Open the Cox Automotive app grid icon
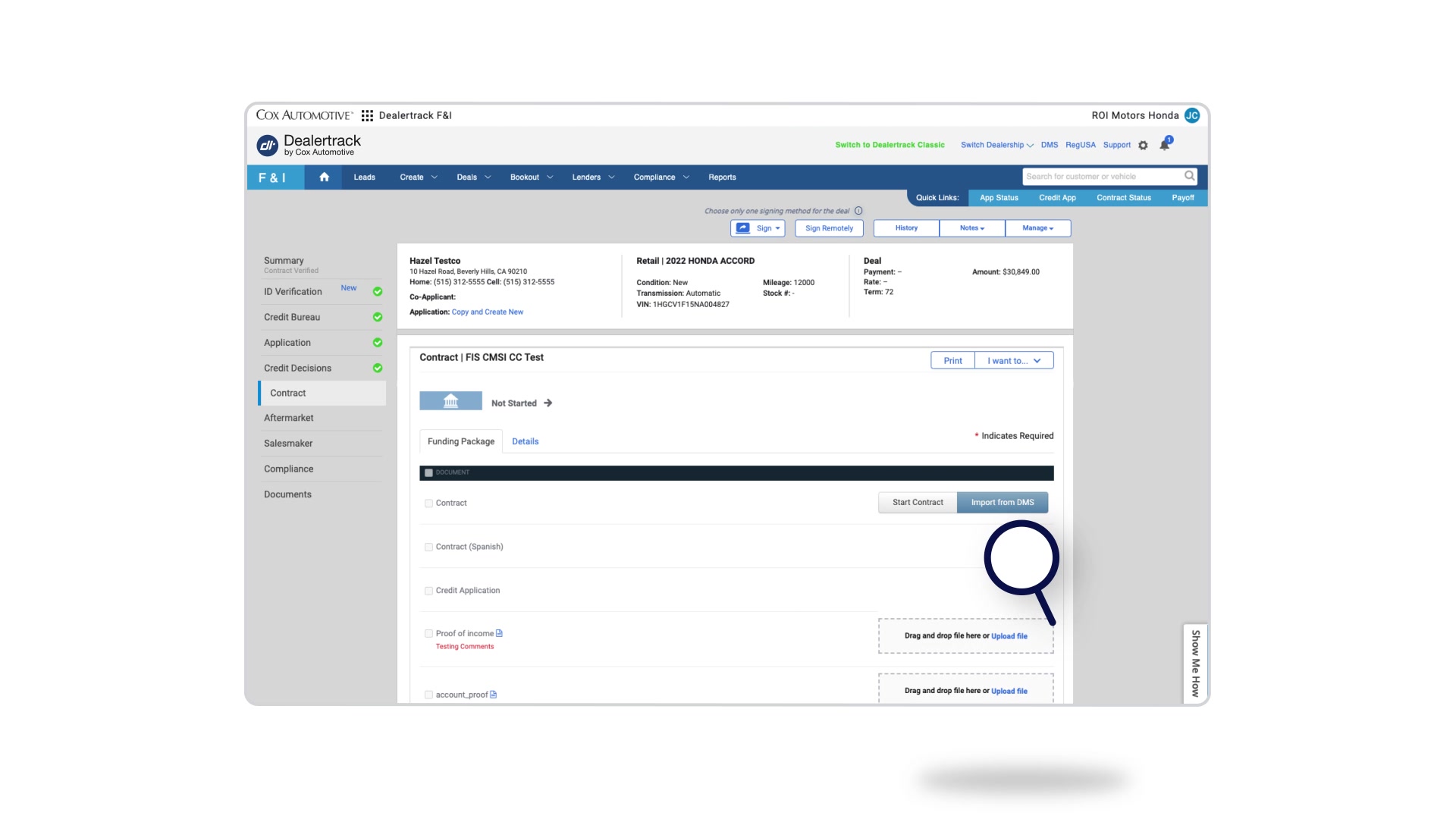Screen dimensions: 1456x819 pos(367,115)
